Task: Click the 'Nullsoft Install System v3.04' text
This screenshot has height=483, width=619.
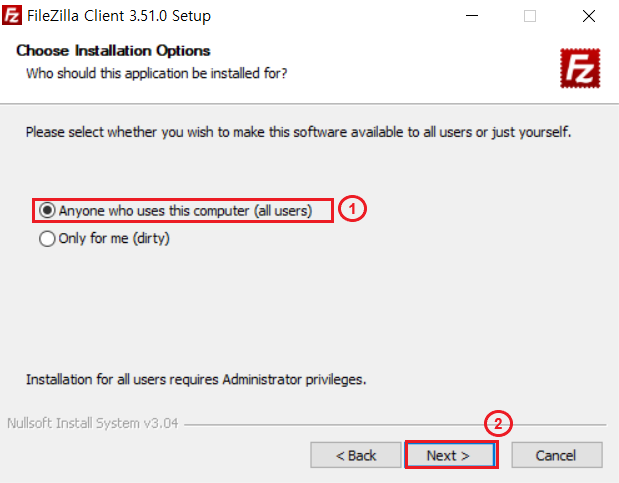Action: click(x=92, y=422)
